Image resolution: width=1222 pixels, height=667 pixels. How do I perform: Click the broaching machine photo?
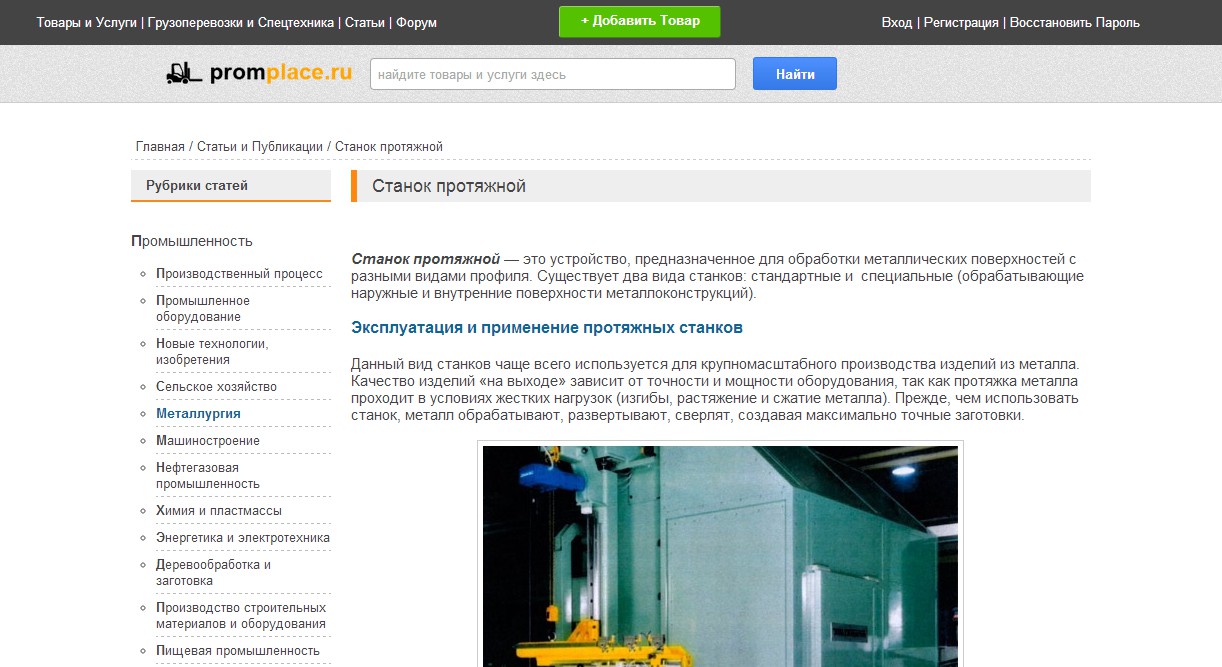720,556
